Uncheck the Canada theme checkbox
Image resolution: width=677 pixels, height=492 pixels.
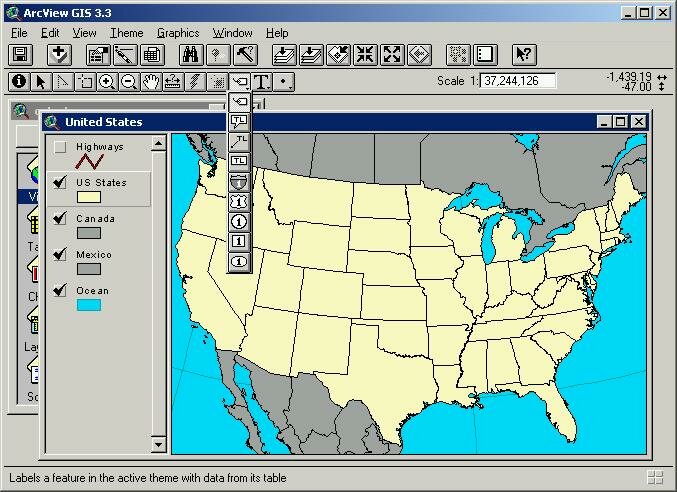coord(60,219)
